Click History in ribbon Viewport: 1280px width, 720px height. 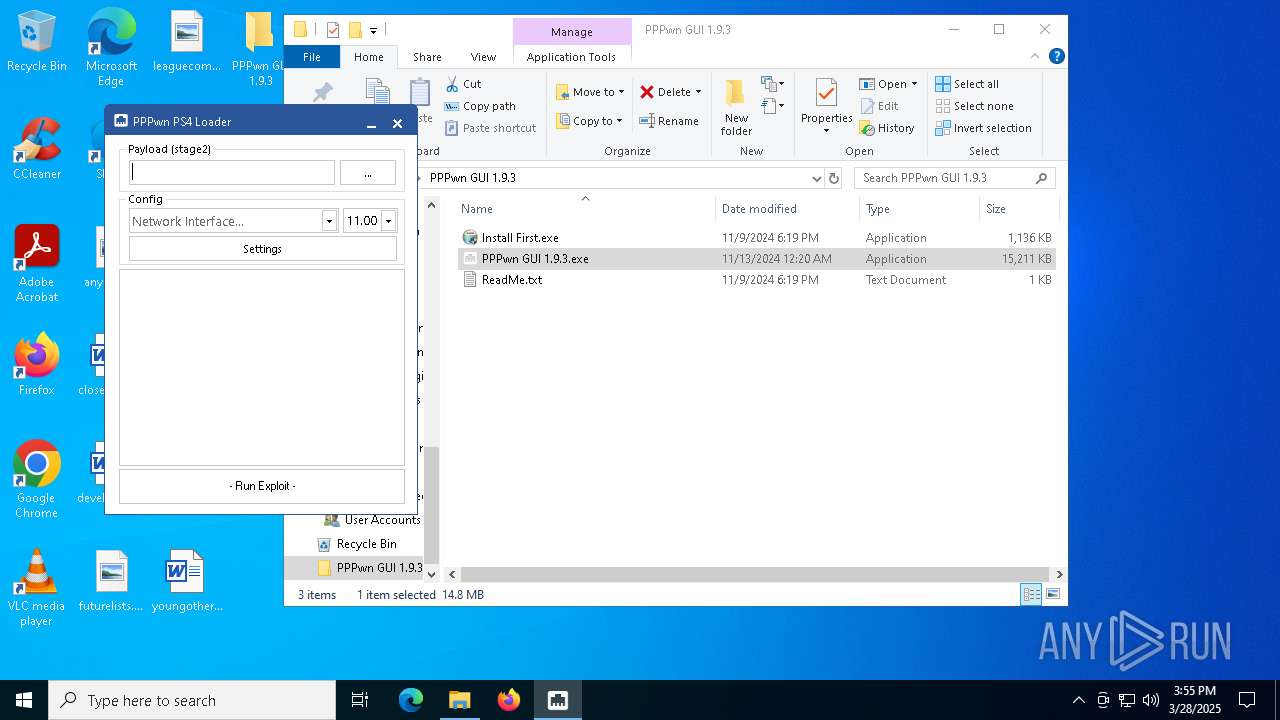click(887, 128)
